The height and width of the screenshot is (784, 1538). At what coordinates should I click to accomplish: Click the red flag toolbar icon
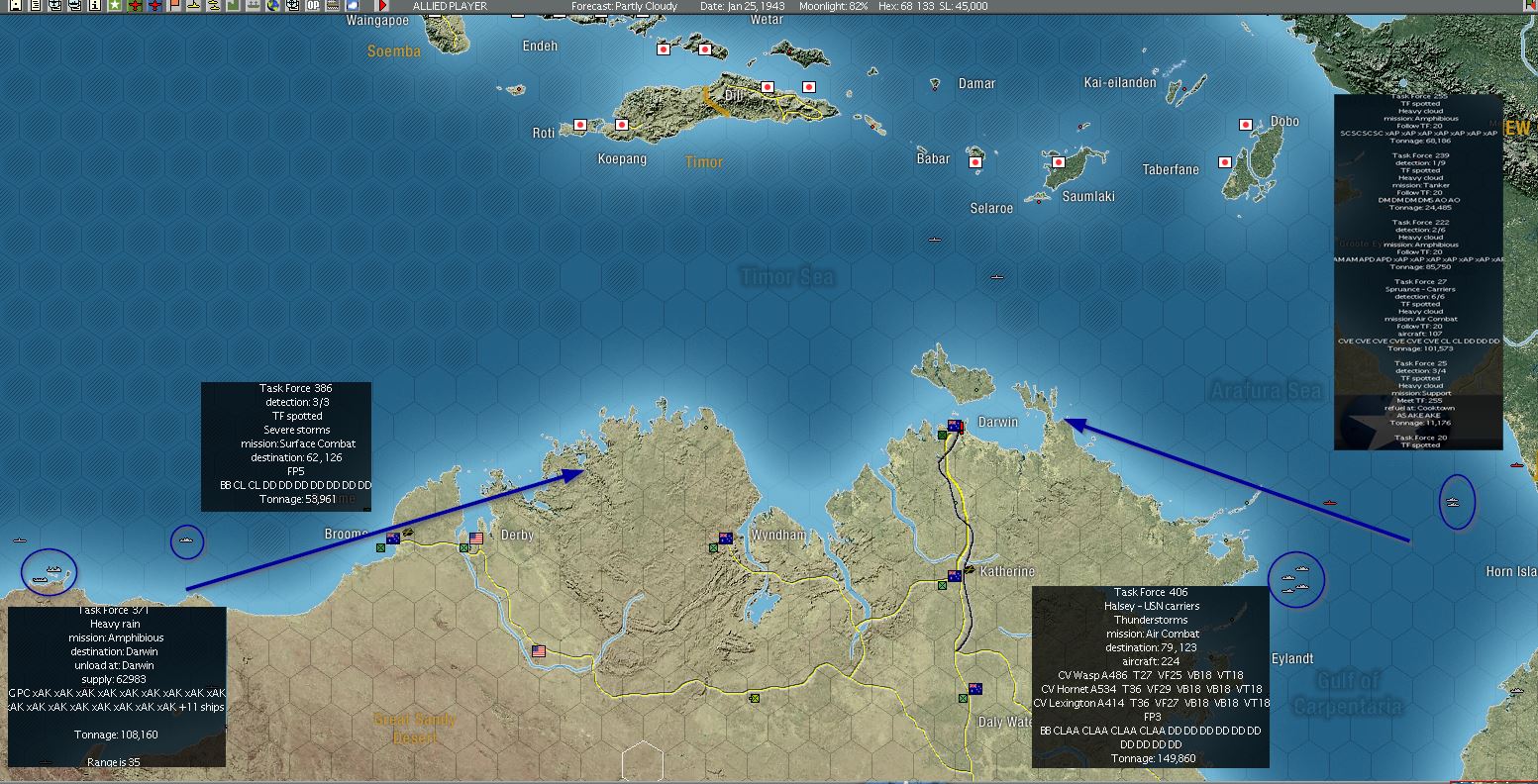click(174, 6)
